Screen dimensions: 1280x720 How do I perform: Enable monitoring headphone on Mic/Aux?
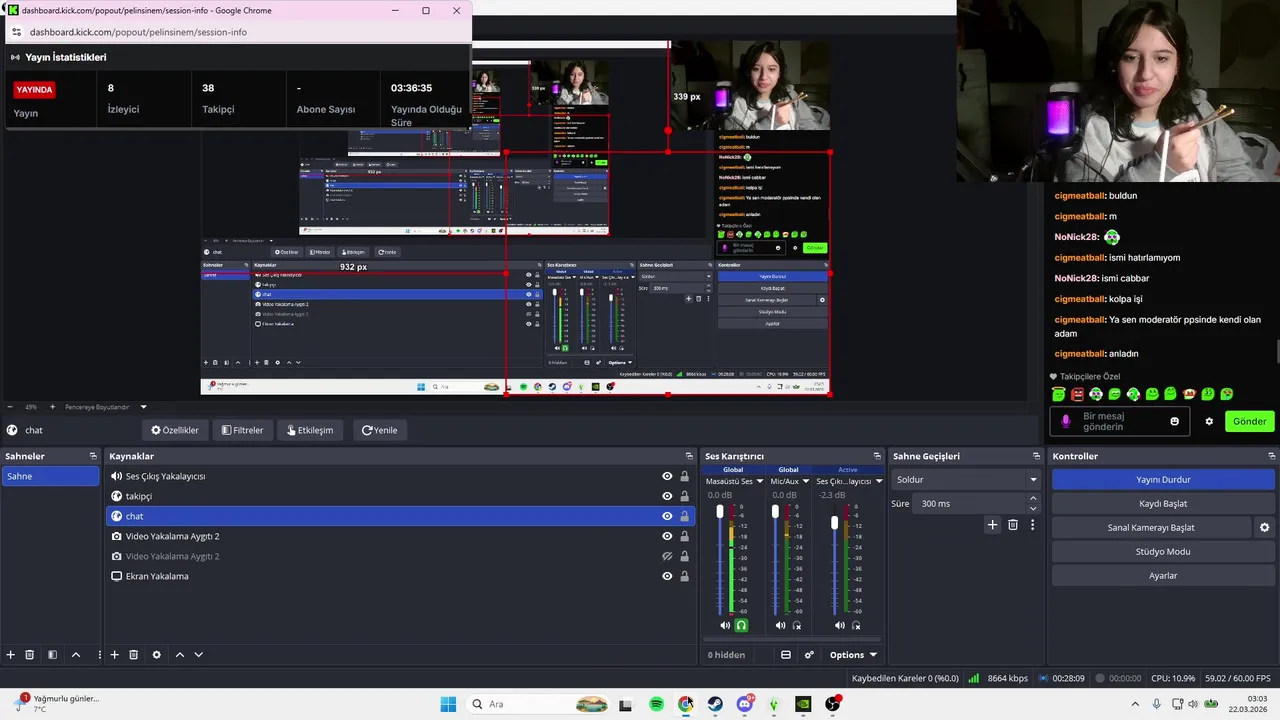coord(797,626)
